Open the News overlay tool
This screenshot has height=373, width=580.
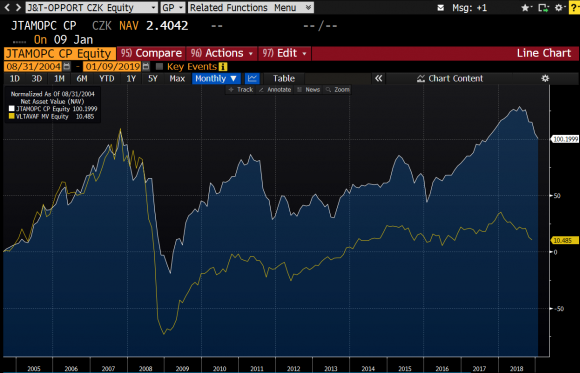coord(308,90)
